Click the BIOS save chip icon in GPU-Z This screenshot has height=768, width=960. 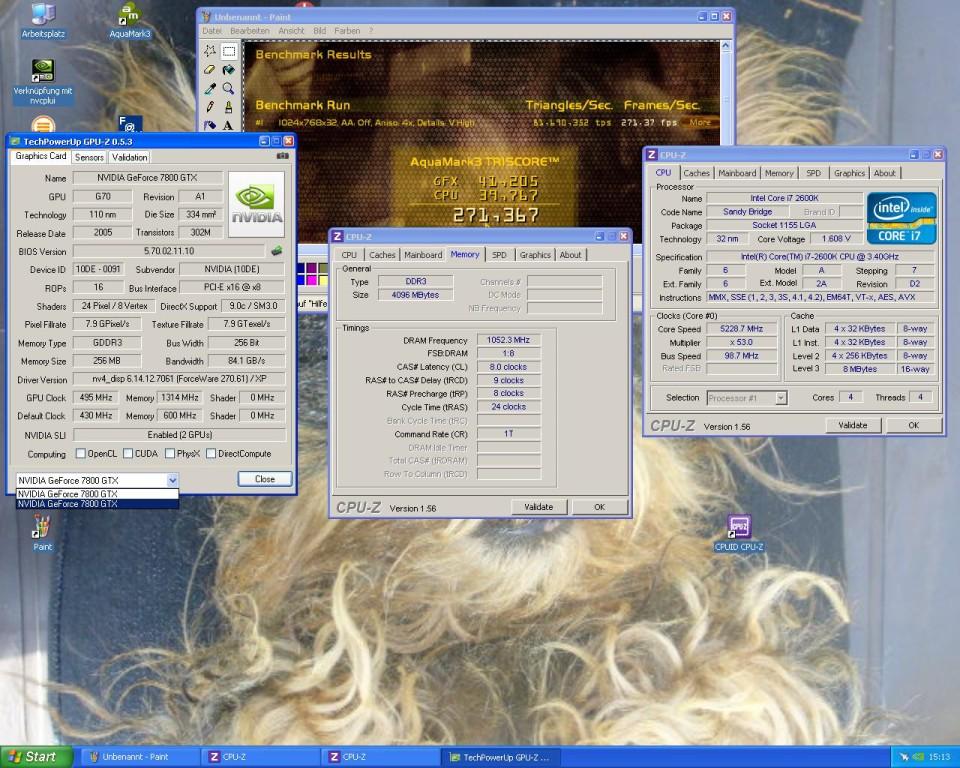tap(277, 250)
